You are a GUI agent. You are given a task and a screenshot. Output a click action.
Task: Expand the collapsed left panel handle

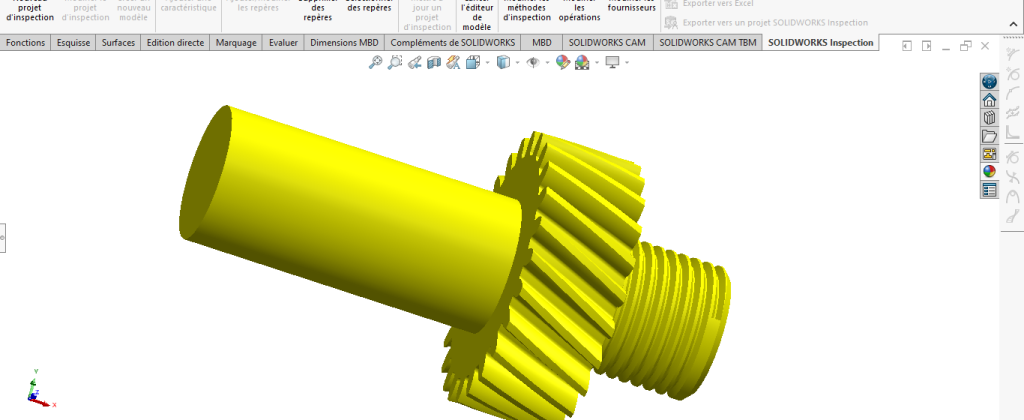coord(2,238)
